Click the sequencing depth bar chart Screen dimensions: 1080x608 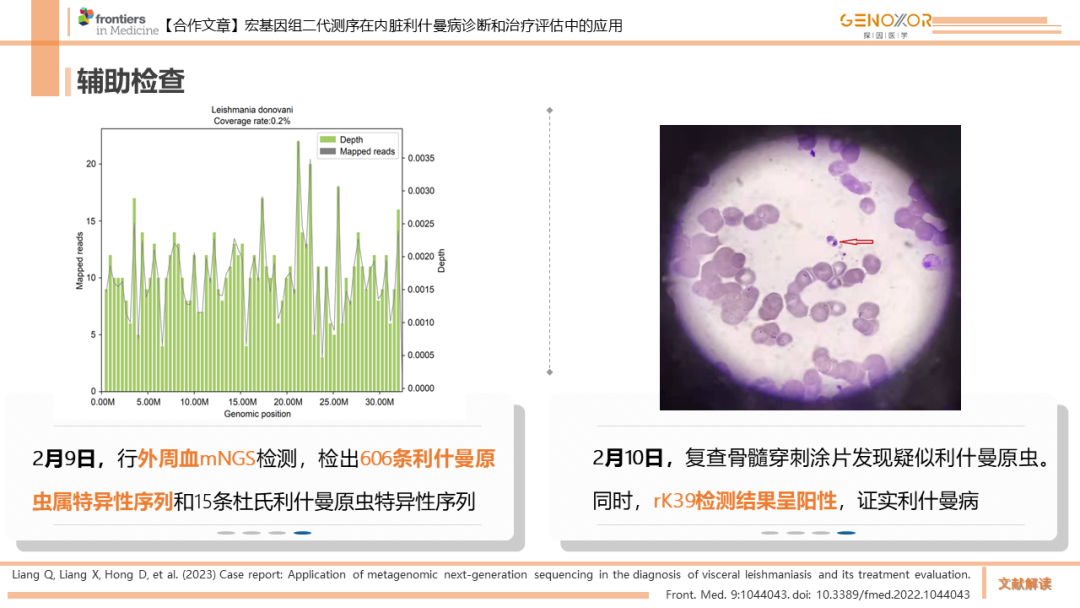tap(252, 260)
